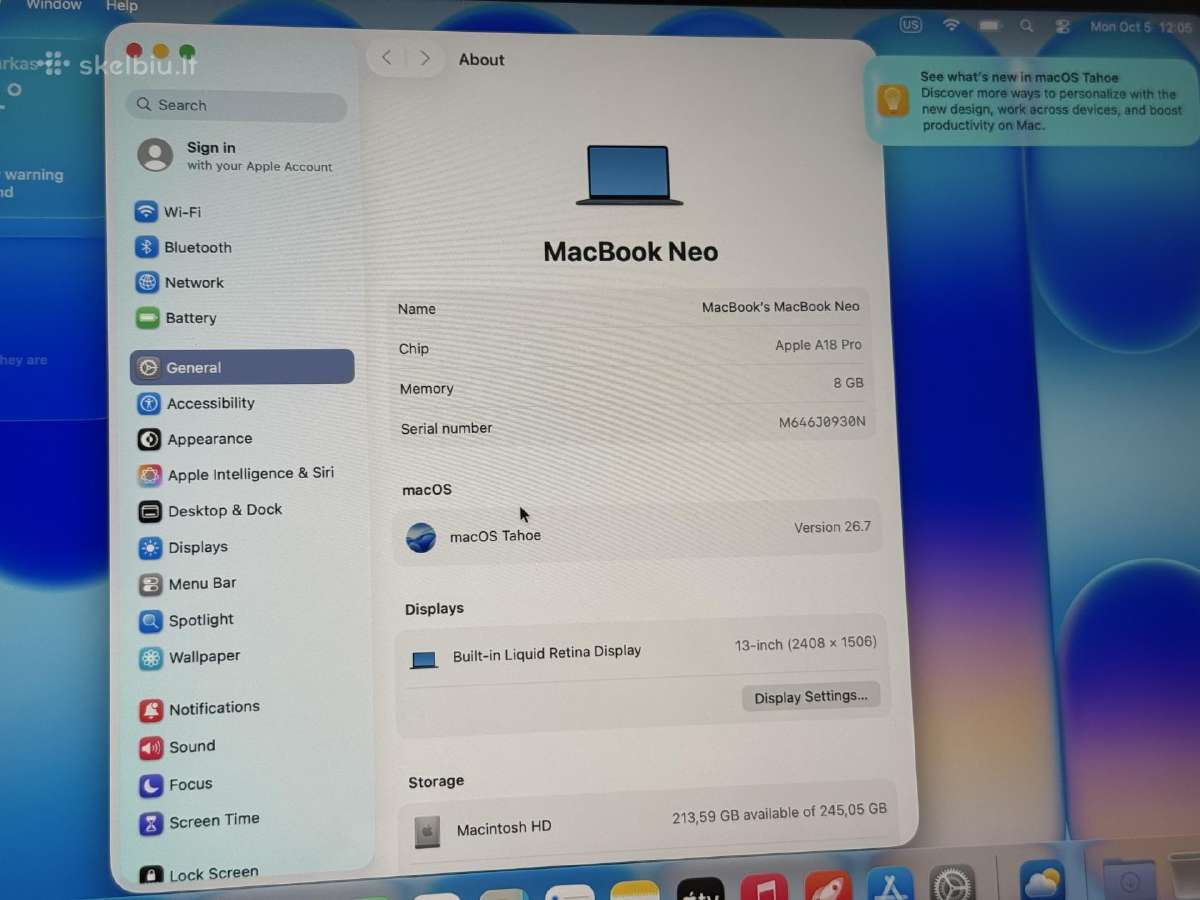Open the Help menu
1200x900 pixels.
click(122, 6)
